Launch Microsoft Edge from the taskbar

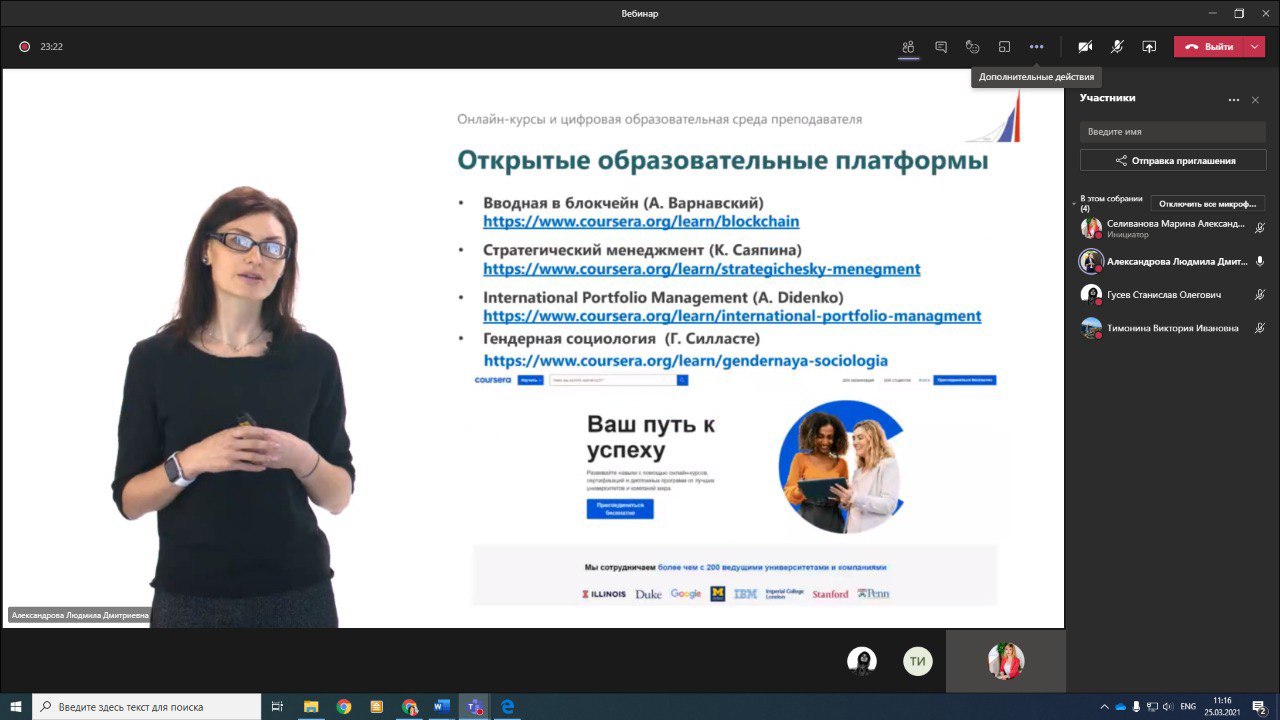coord(507,707)
